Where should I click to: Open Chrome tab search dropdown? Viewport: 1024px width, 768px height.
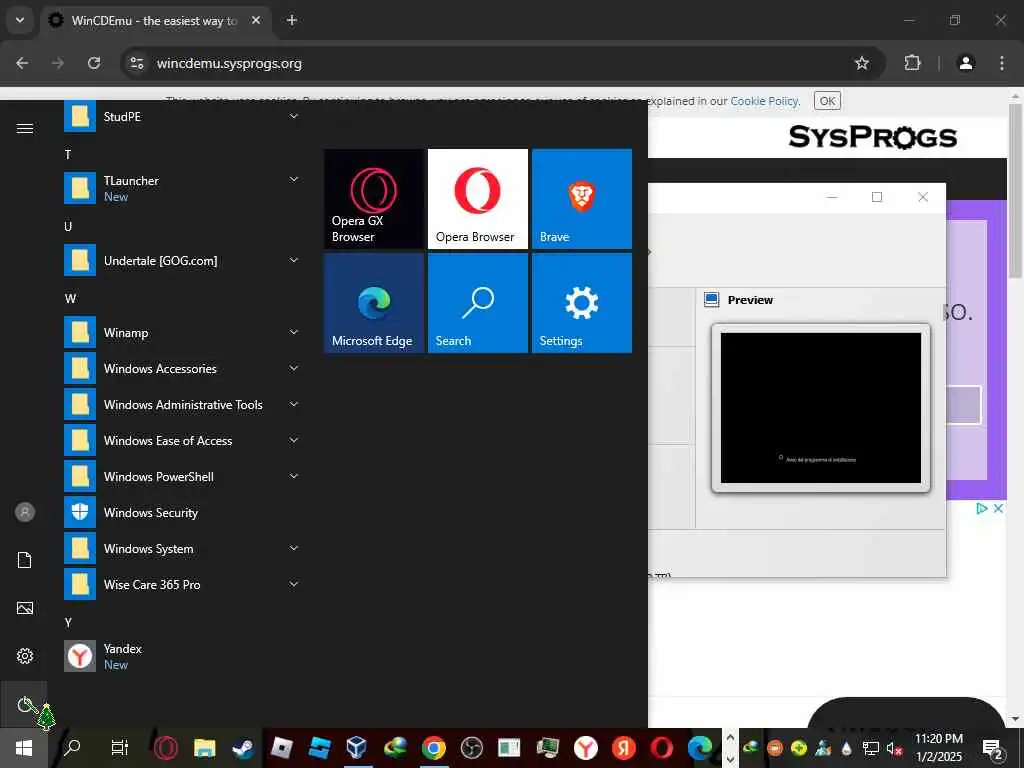click(20, 20)
